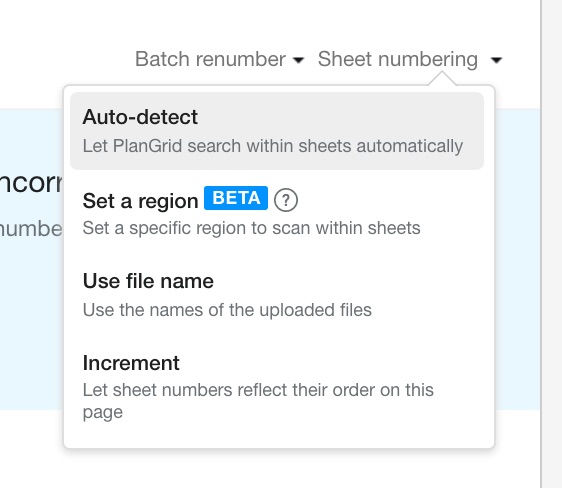This screenshot has width=562, height=488.
Task: Click the vertical scrollbar at right edge
Action: 551,244
